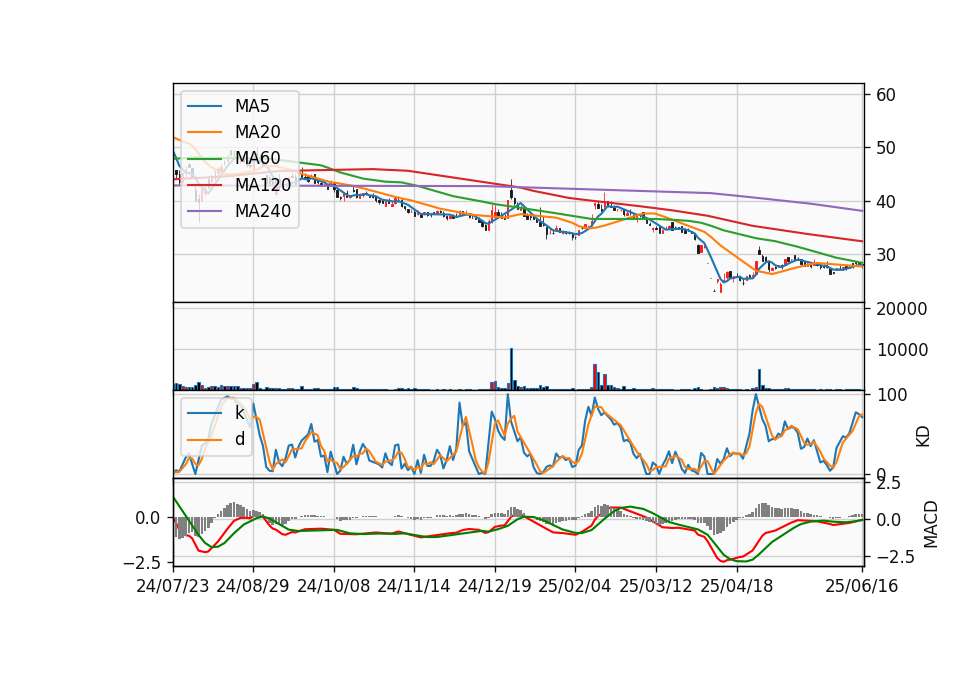
Task: Click the price axis value 50
Action: click(x=886, y=148)
